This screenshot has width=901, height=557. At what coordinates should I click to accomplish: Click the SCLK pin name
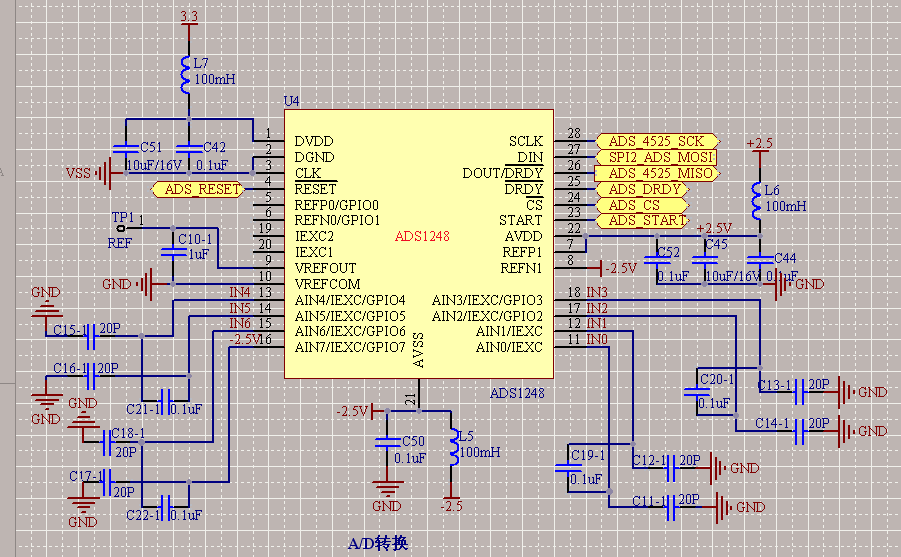[x=526, y=141]
